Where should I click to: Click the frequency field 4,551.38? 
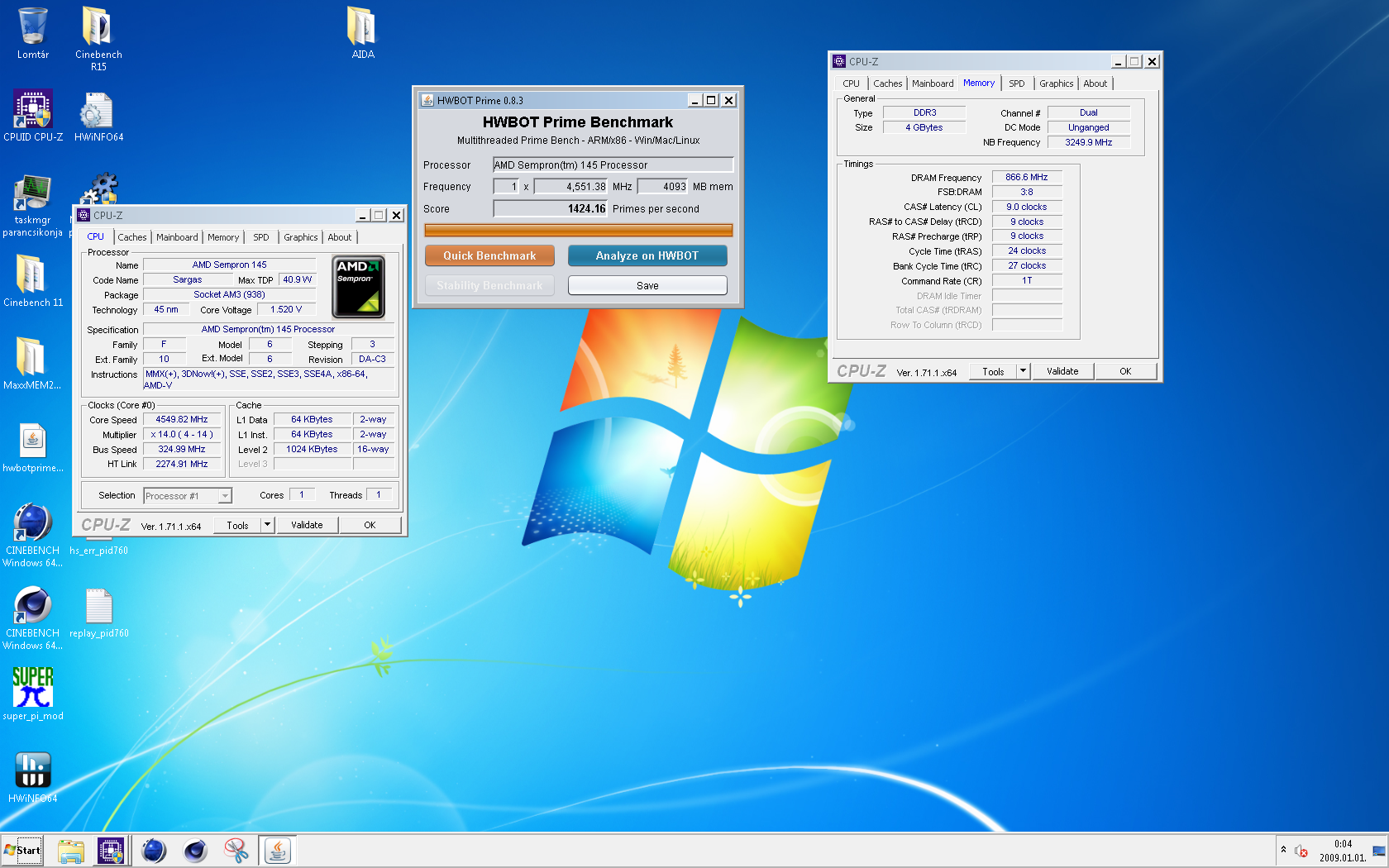point(570,187)
